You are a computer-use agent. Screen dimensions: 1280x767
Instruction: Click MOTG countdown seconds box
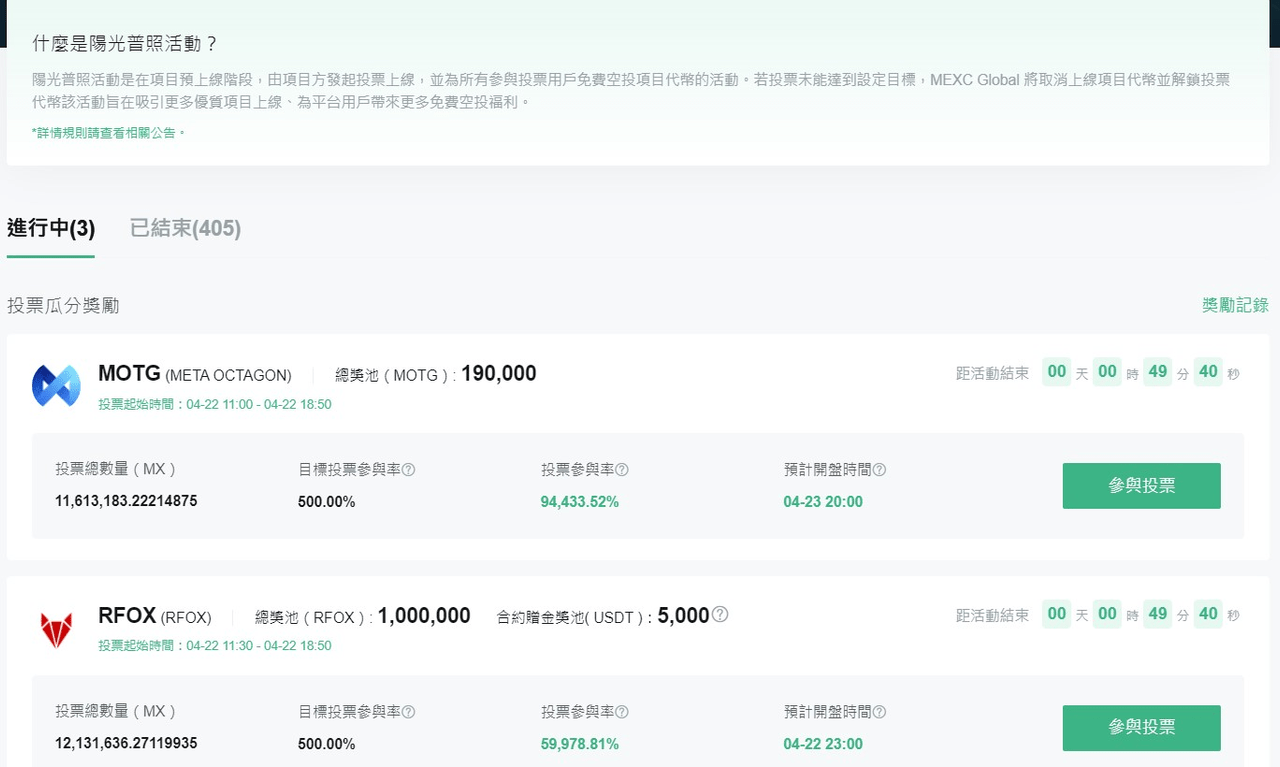(1208, 373)
